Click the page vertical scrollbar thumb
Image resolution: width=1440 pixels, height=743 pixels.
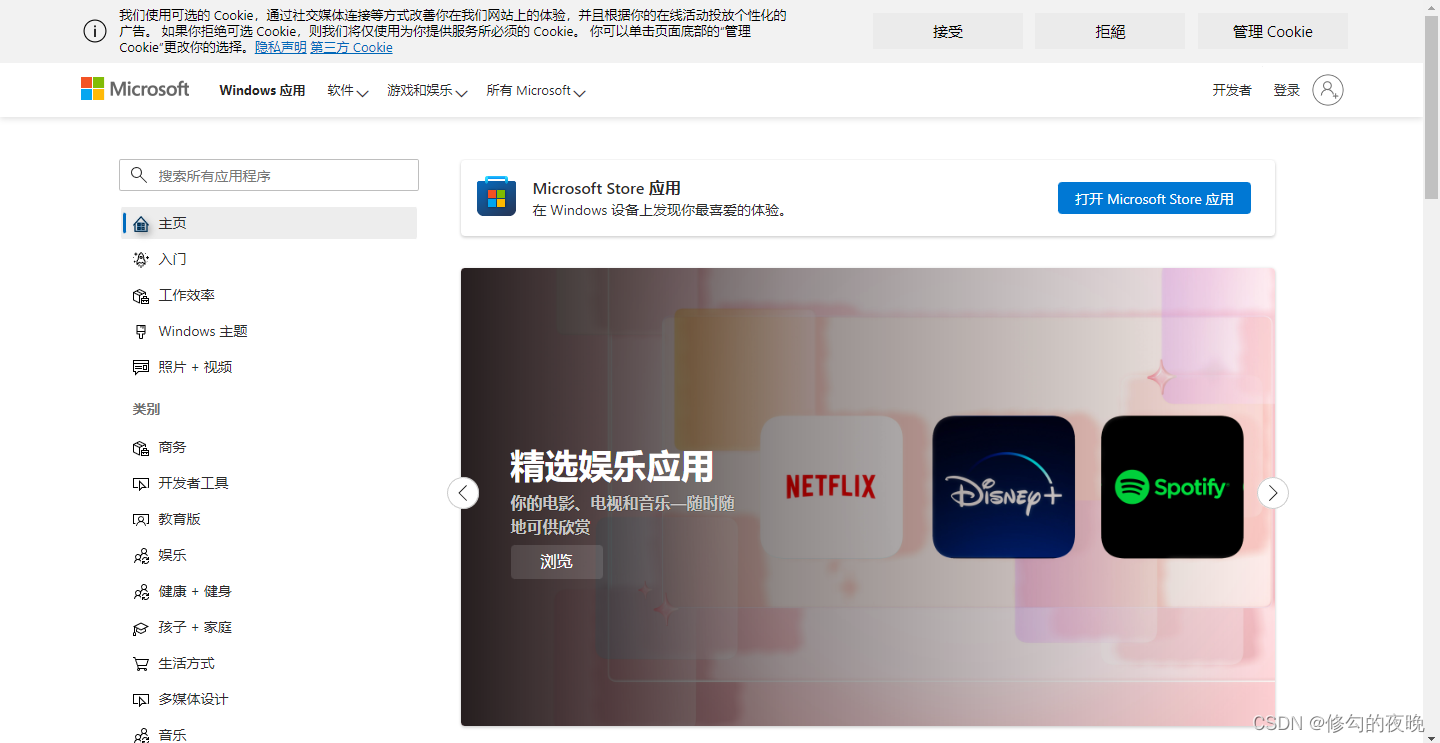[1431, 108]
